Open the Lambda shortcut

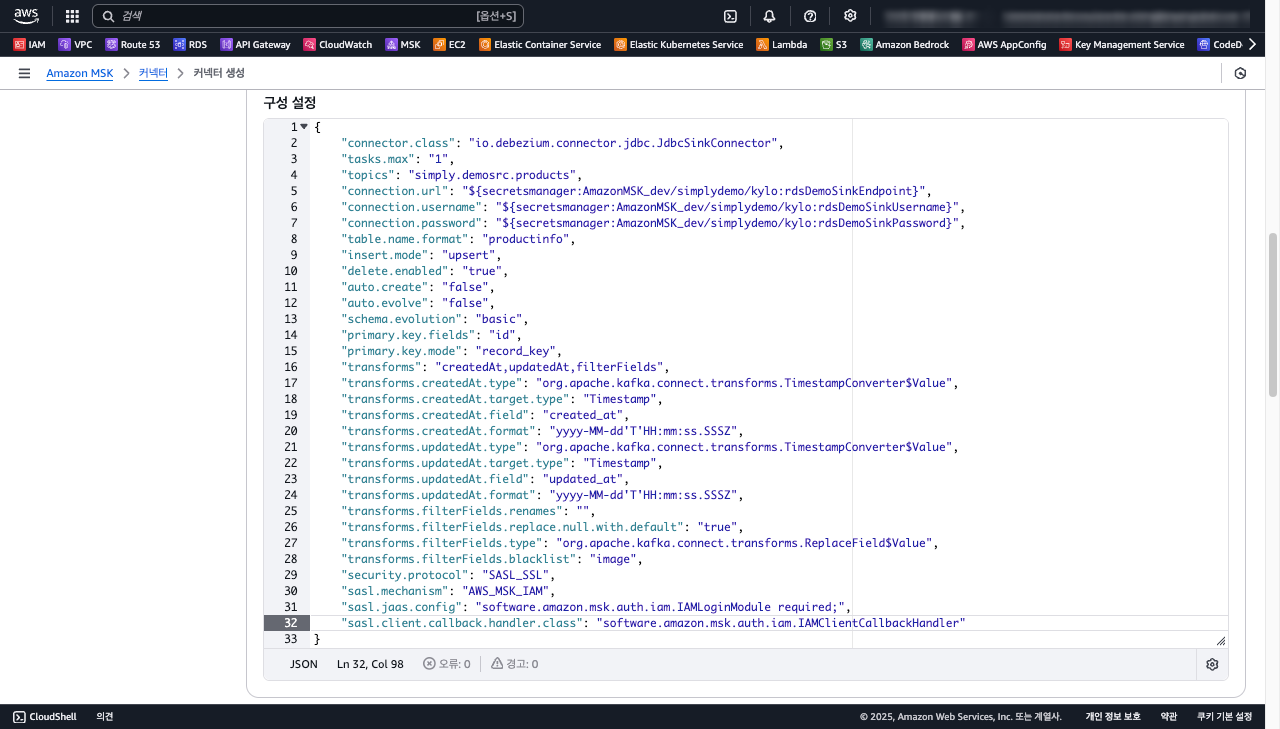pyautogui.click(x=781, y=45)
